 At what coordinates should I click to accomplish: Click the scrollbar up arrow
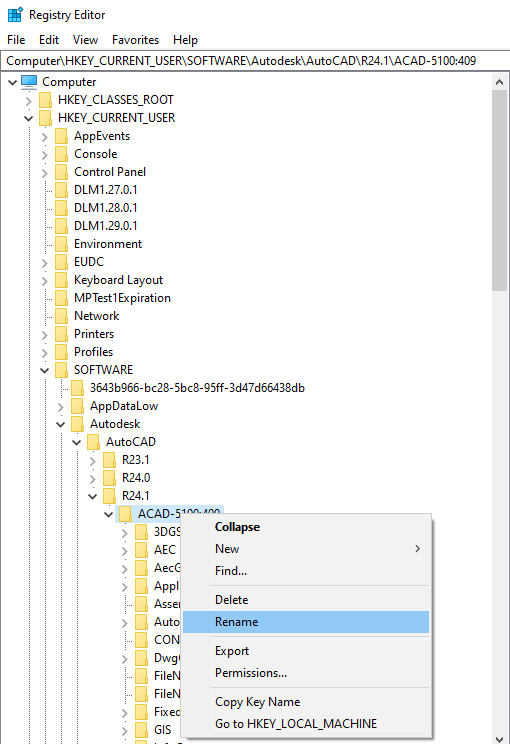pos(499,82)
